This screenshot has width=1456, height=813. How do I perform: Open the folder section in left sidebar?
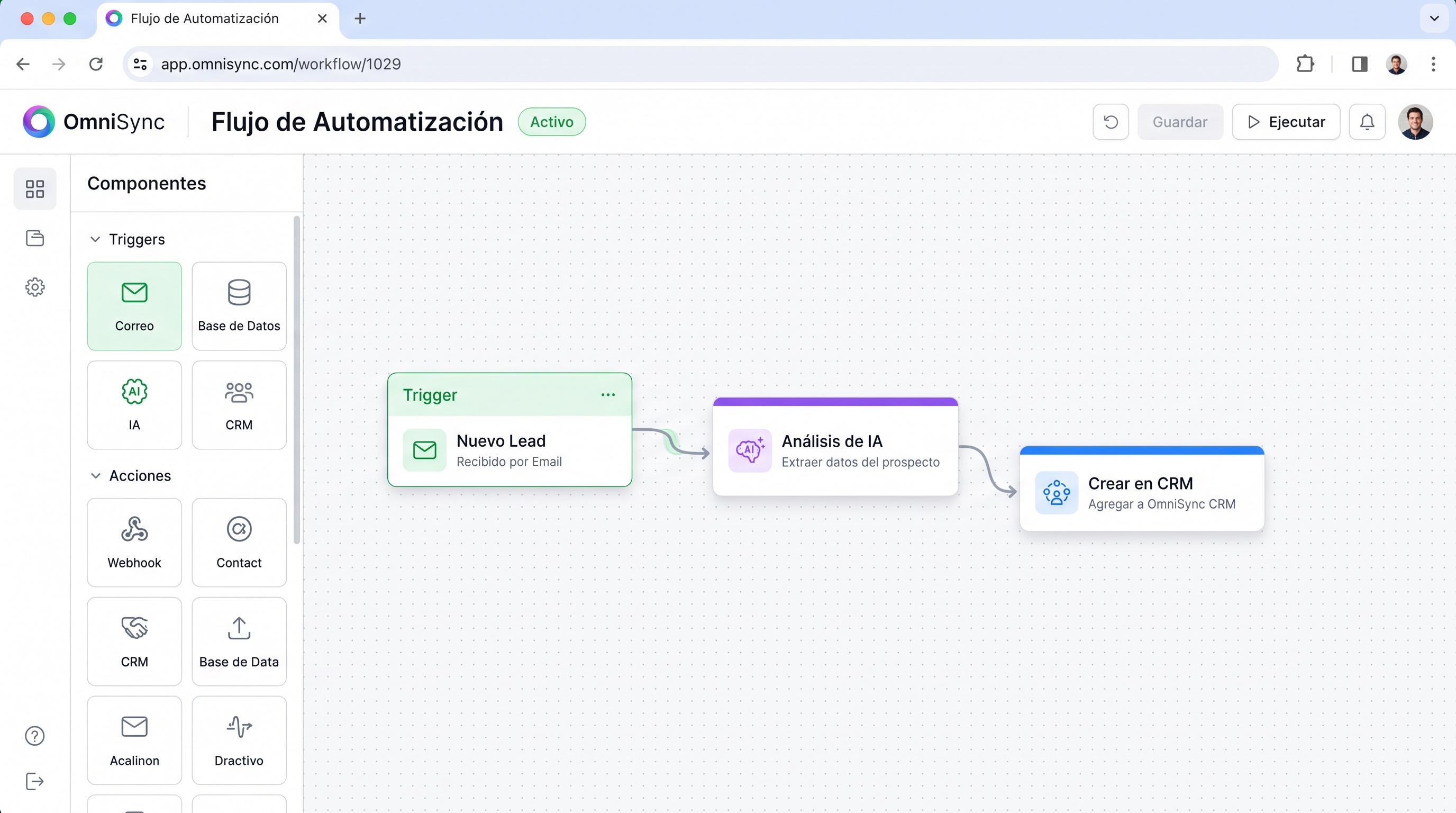[x=35, y=238]
